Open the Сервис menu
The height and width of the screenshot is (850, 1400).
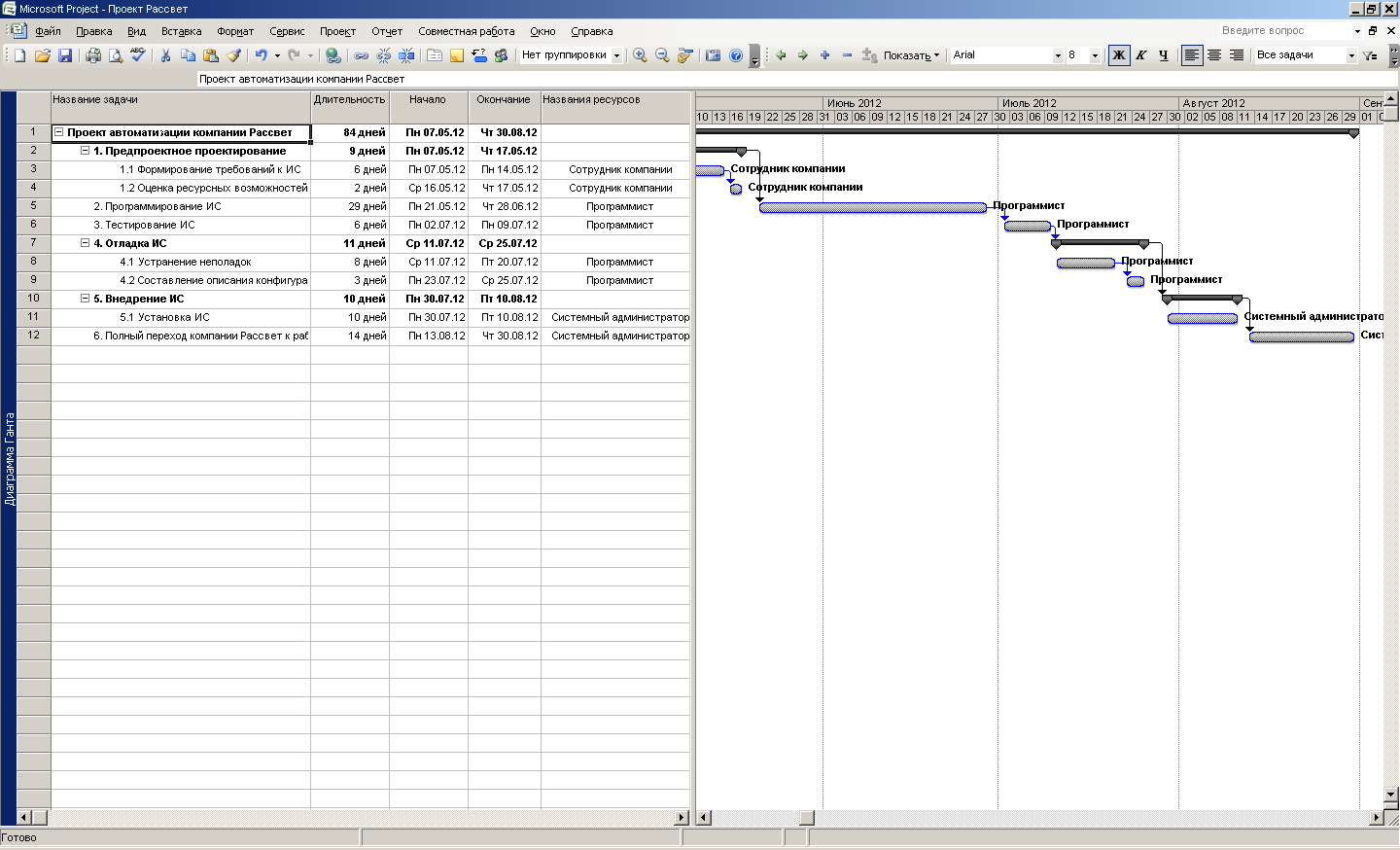click(x=287, y=31)
